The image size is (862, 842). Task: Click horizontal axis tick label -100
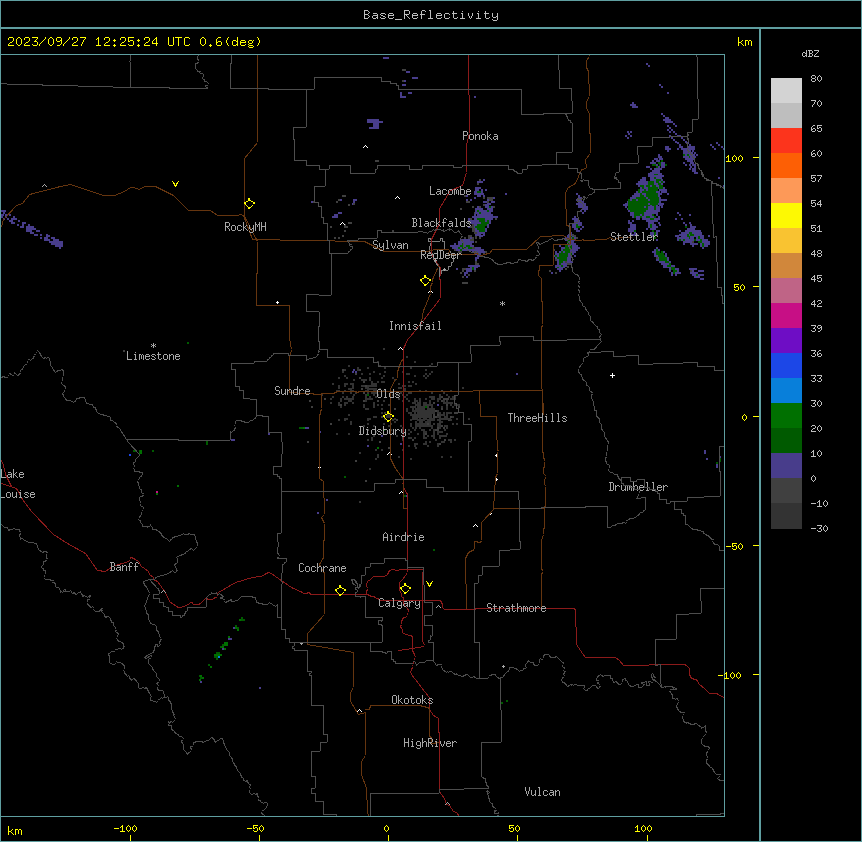click(125, 828)
